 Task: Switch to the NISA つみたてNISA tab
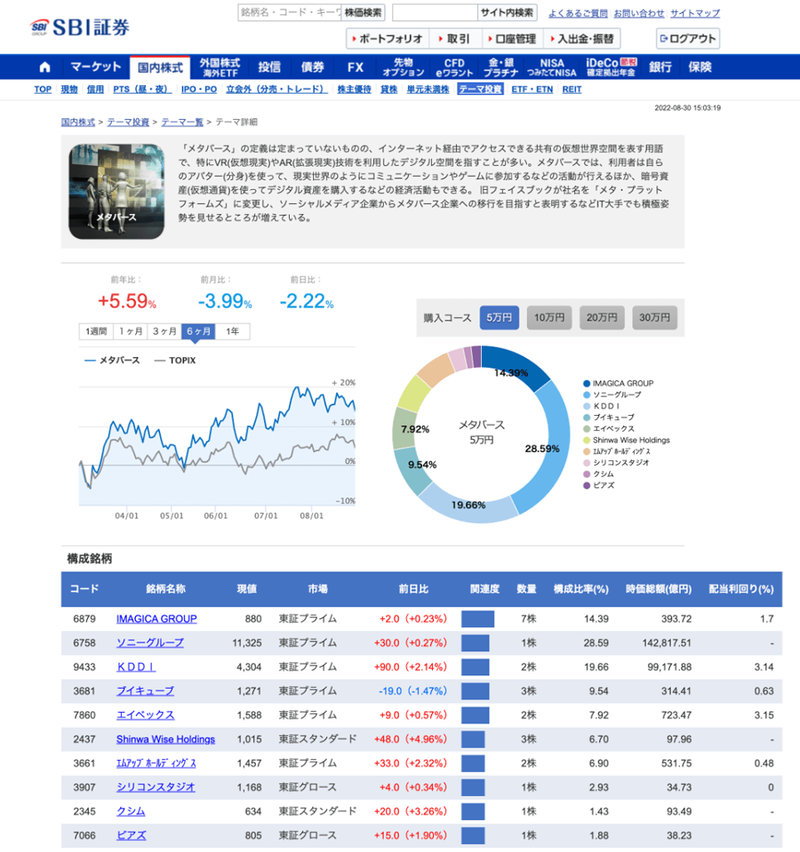click(x=552, y=67)
